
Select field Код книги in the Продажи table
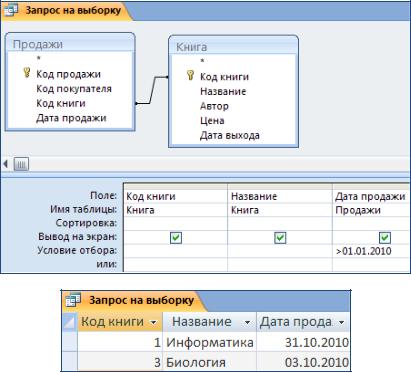[x=61, y=103]
